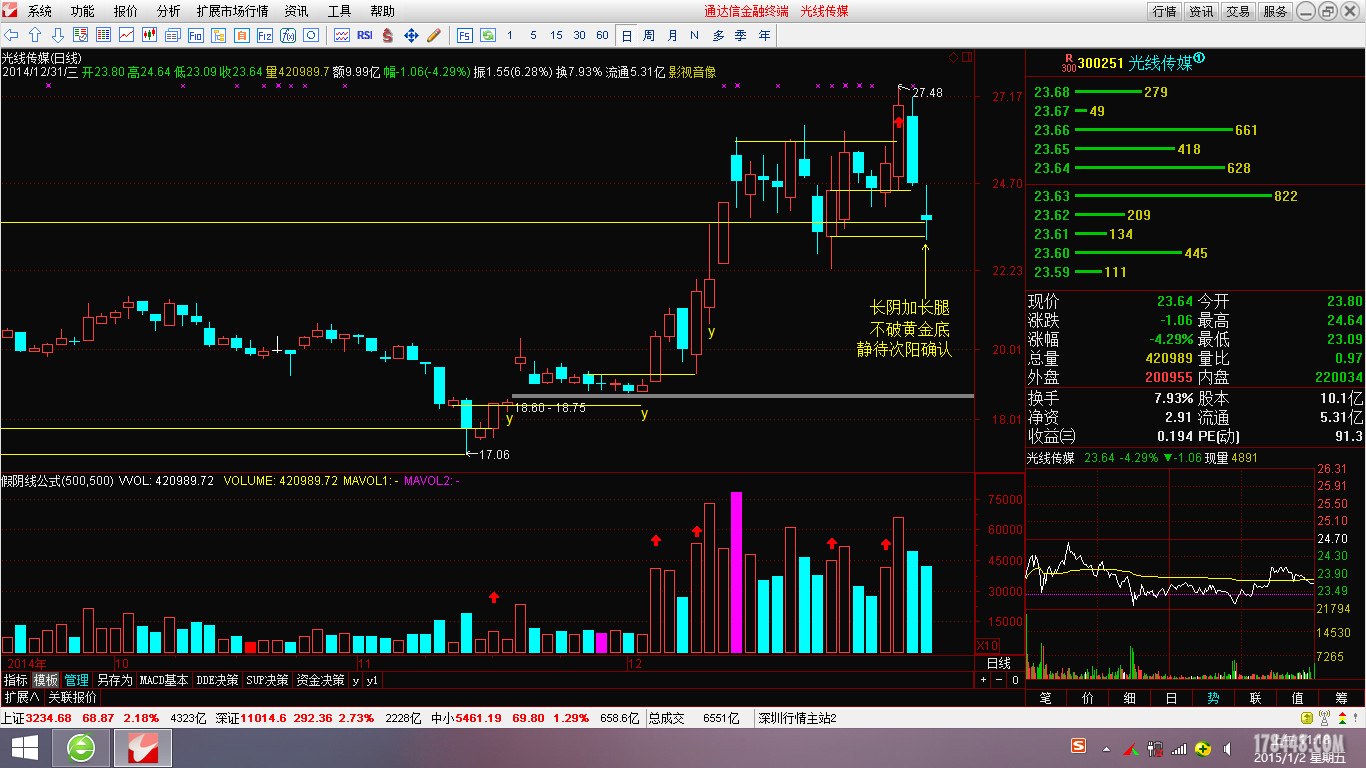The image size is (1366, 768).
Task: Switch to SUP决策 indicator tab
Action: tap(267, 680)
